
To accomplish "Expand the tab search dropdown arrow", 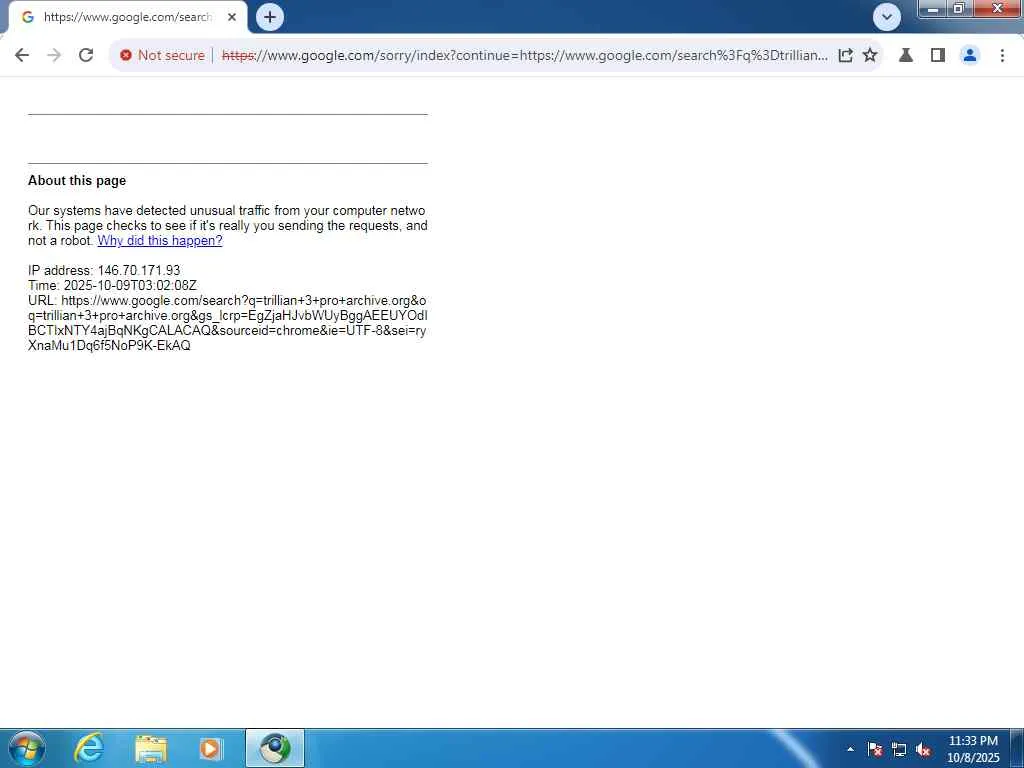I will (887, 17).
